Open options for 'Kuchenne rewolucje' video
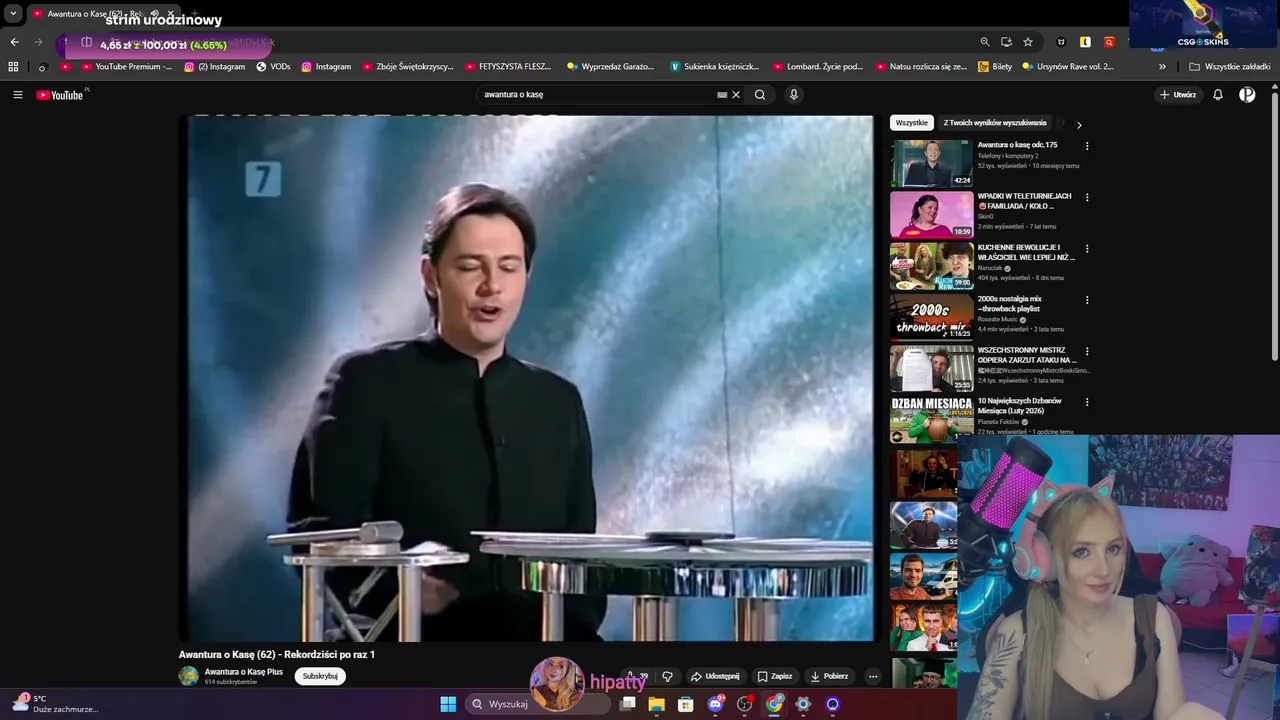1280x720 pixels. [1087, 249]
